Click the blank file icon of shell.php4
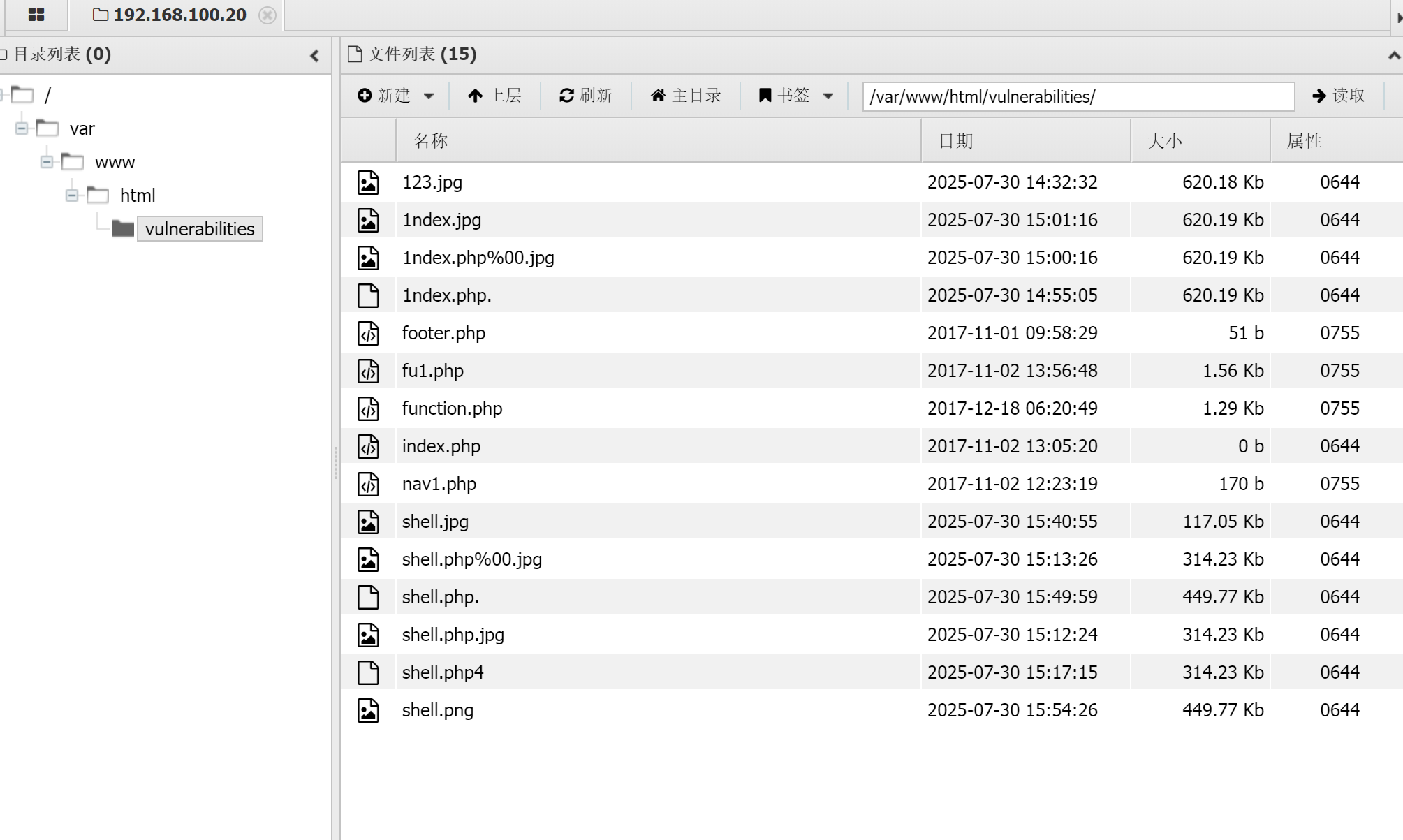 click(368, 672)
